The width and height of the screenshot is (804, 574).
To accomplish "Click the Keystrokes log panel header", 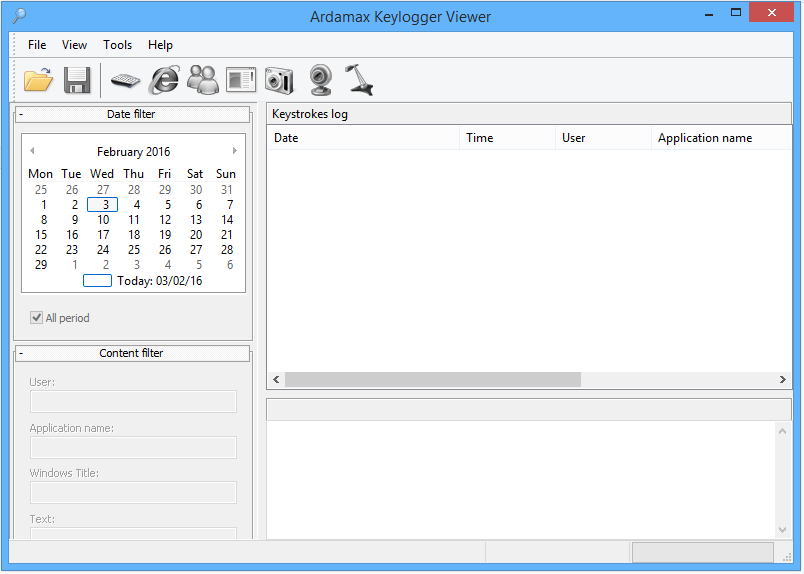I will point(529,114).
